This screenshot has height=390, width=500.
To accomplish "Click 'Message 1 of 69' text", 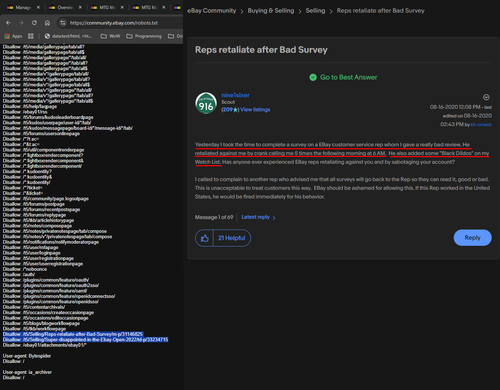I will (214, 217).
